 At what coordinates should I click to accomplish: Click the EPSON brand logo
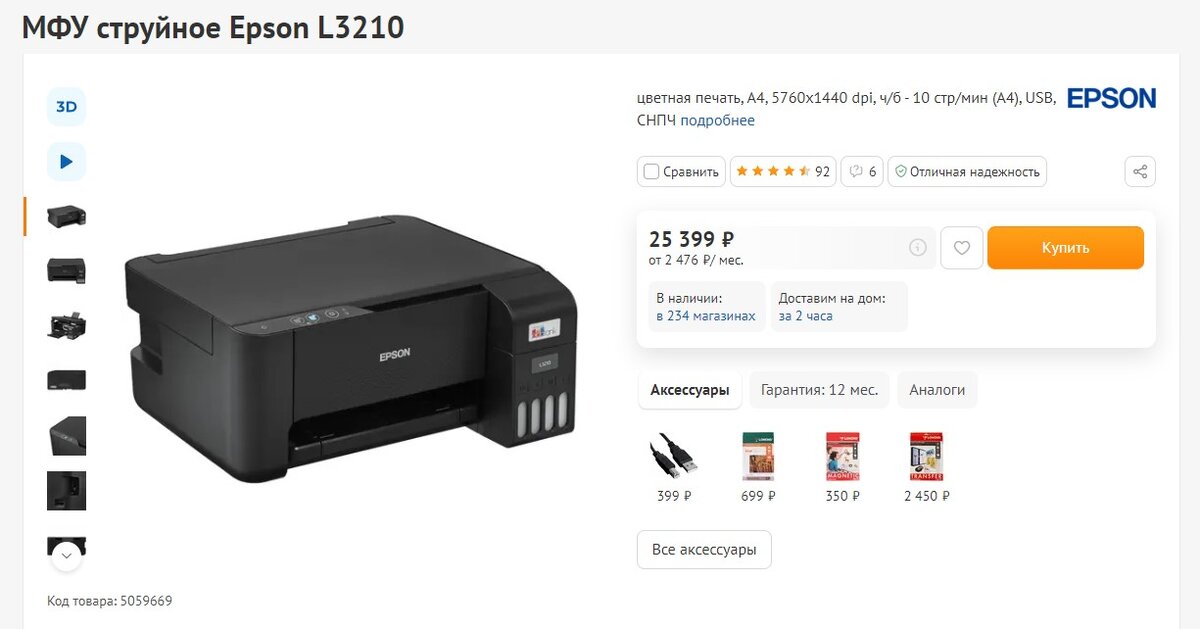click(x=1111, y=98)
